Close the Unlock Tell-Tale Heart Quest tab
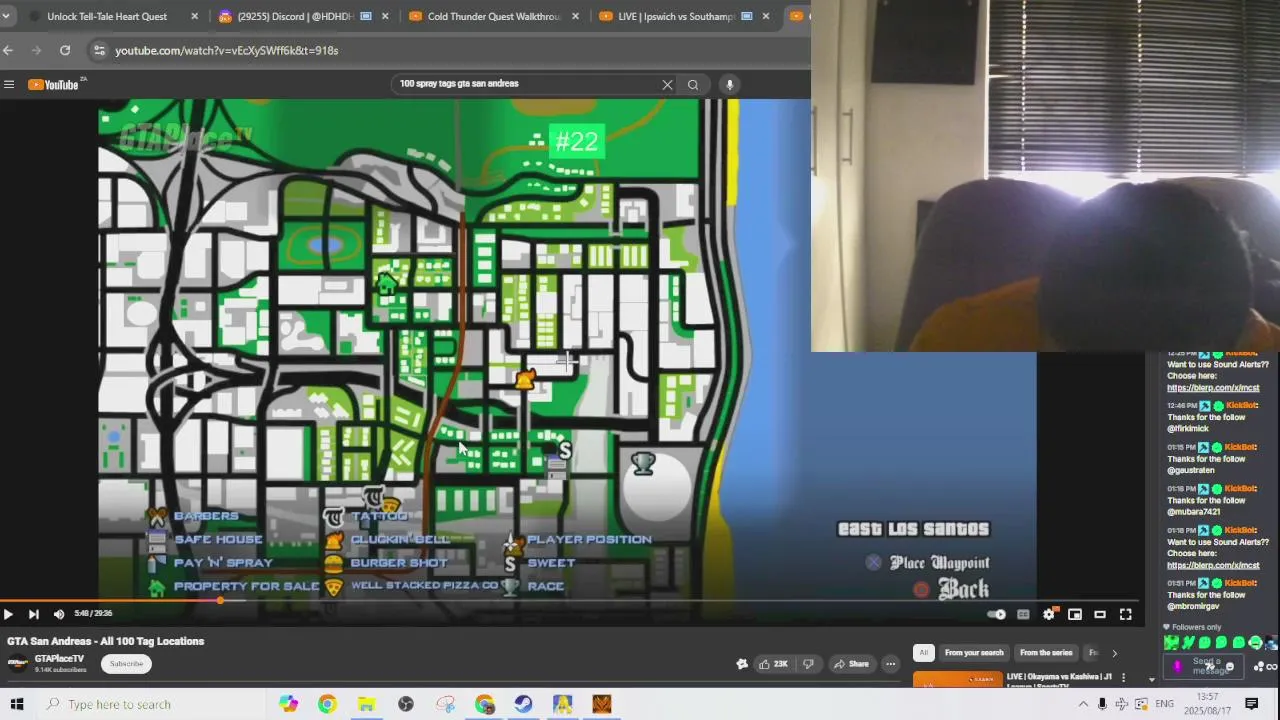Viewport: 1280px width, 720px height. [x=195, y=16]
